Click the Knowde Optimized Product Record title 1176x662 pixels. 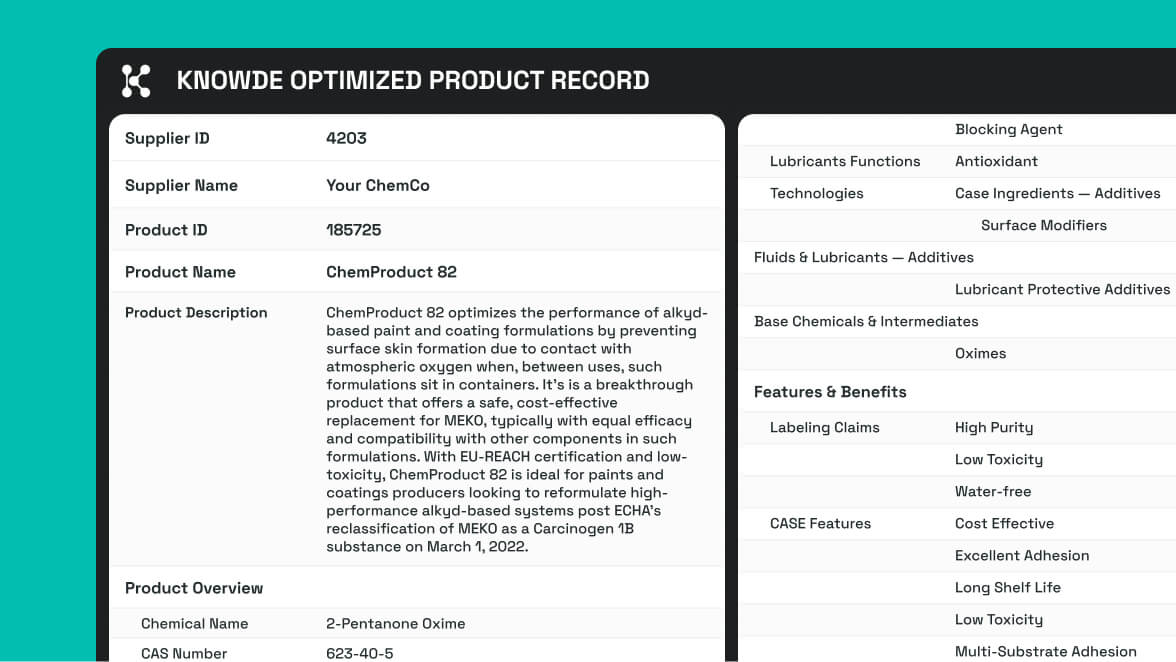coord(412,81)
